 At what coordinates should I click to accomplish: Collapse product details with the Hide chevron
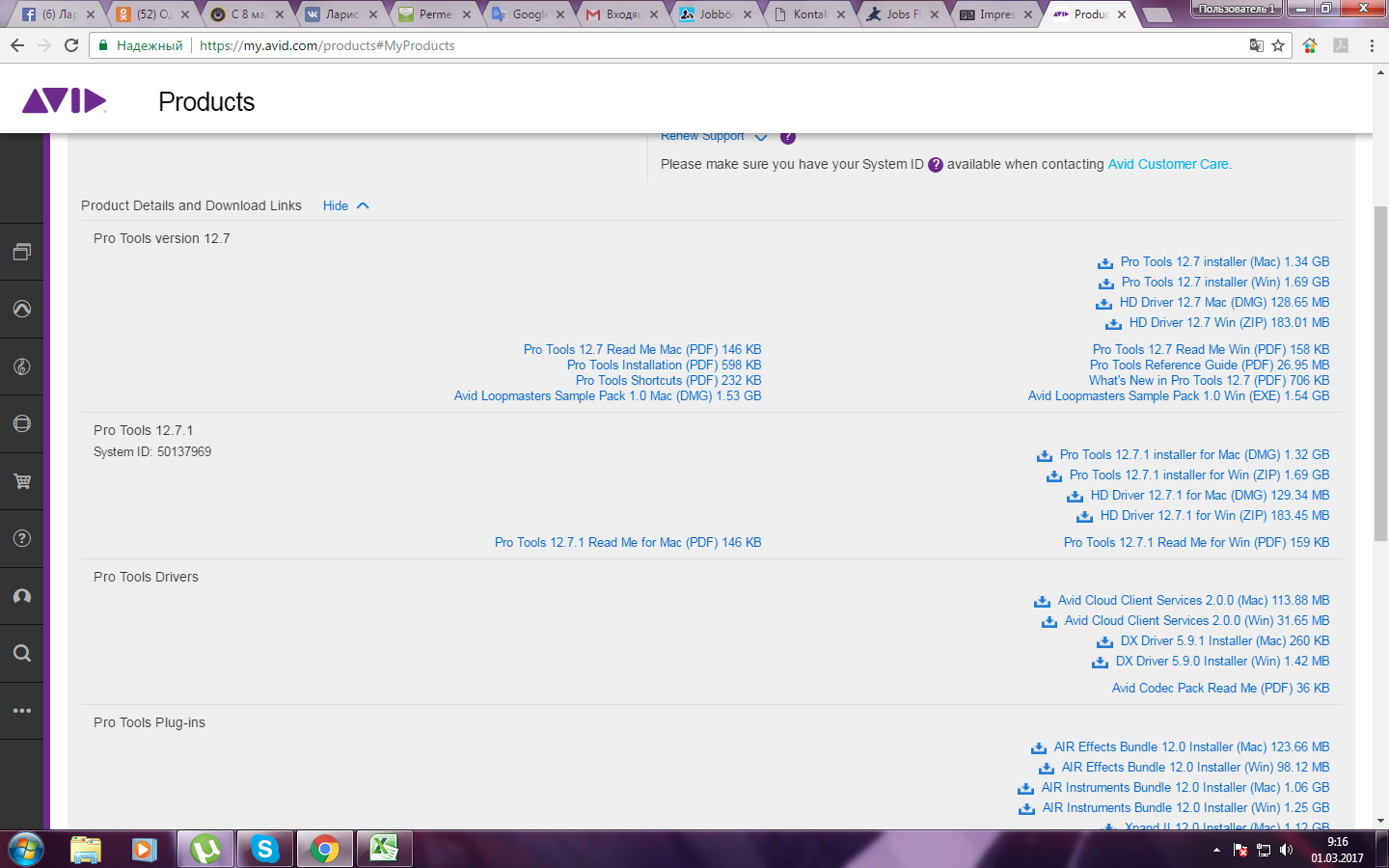click(x=363, y=205)
